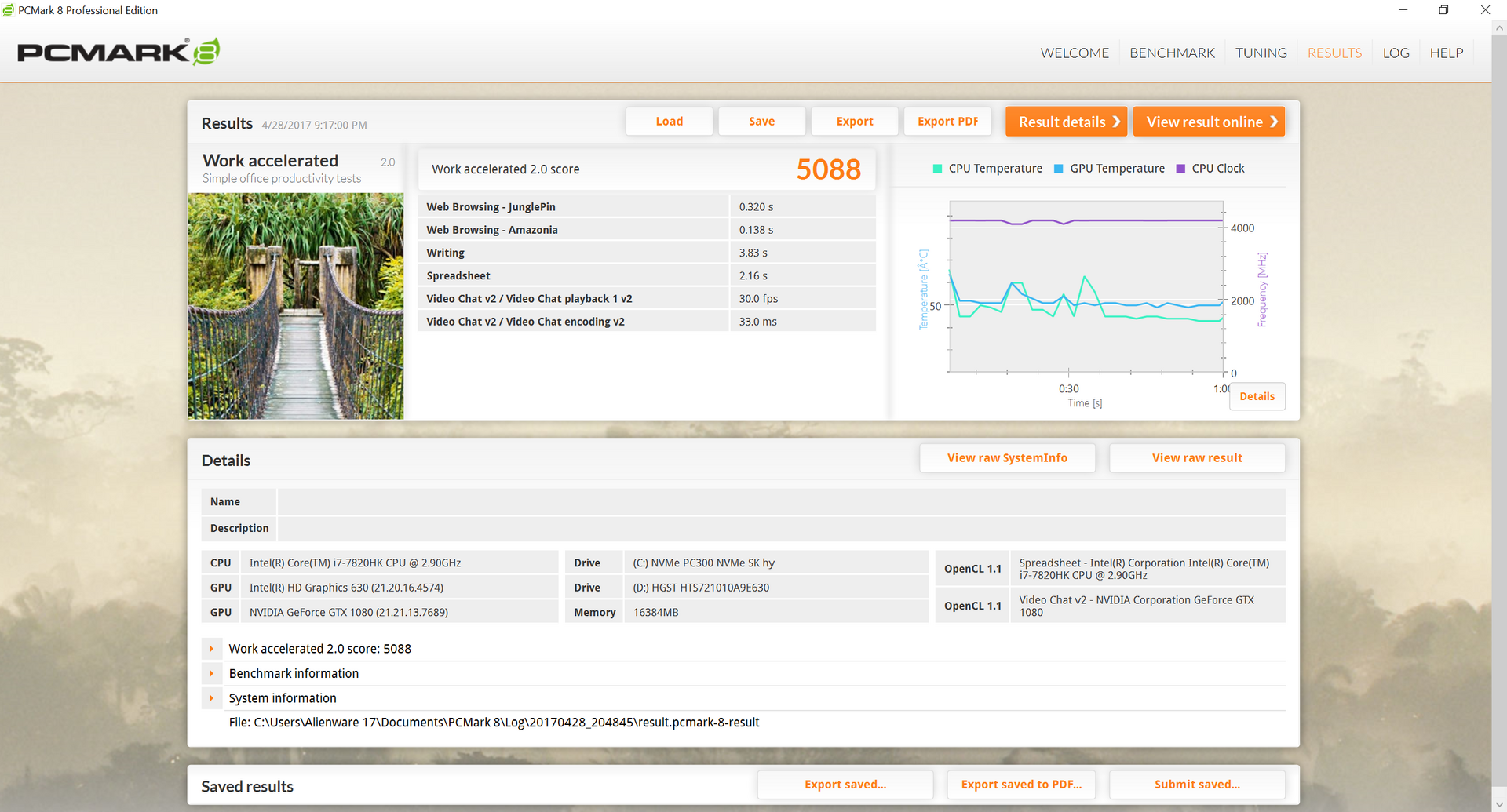Expand Work accelerated 2.0 score section
Viewport: 1507px width, 812px height.
point(211,649)
